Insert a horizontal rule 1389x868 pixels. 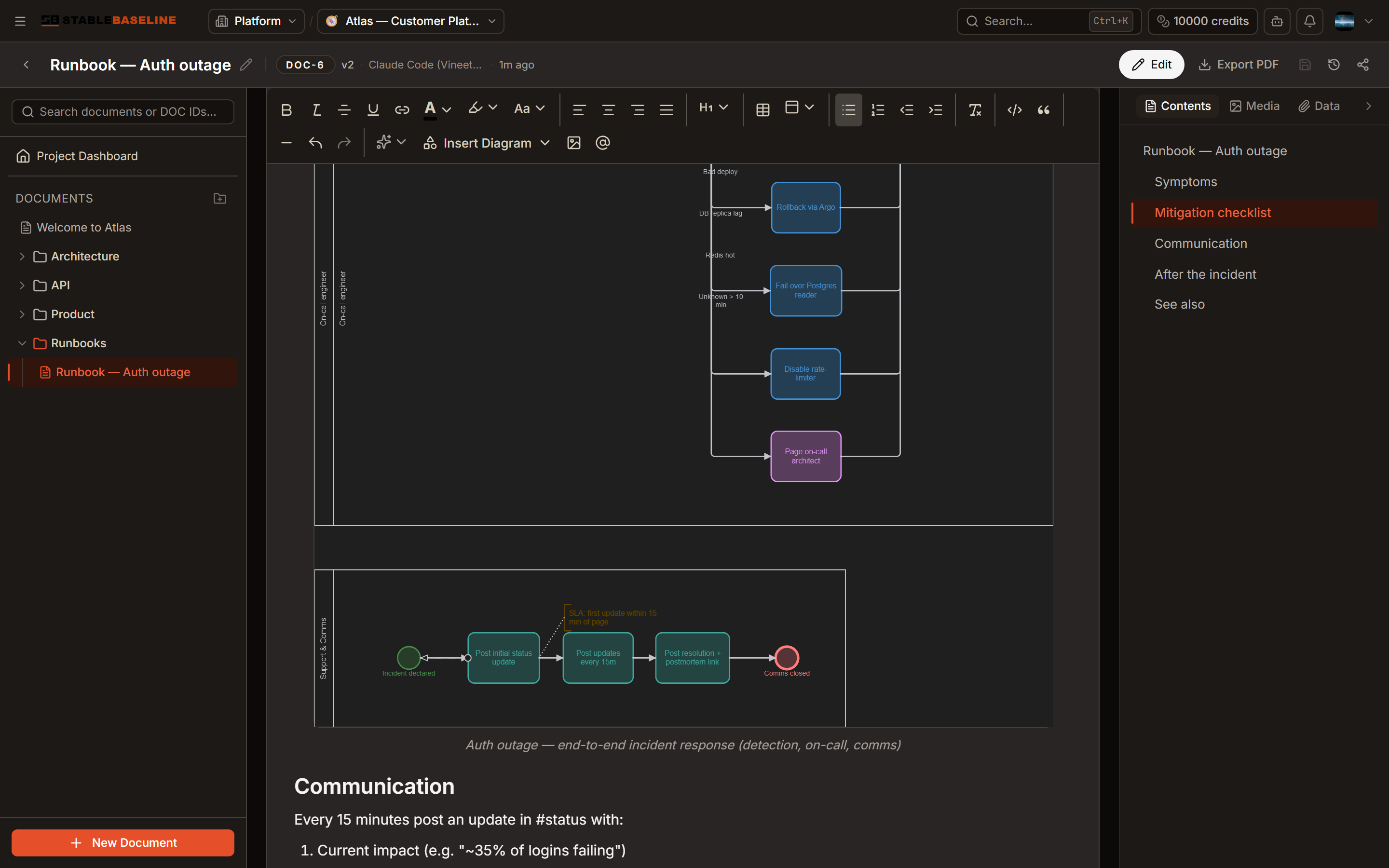[x=286, y=143]
